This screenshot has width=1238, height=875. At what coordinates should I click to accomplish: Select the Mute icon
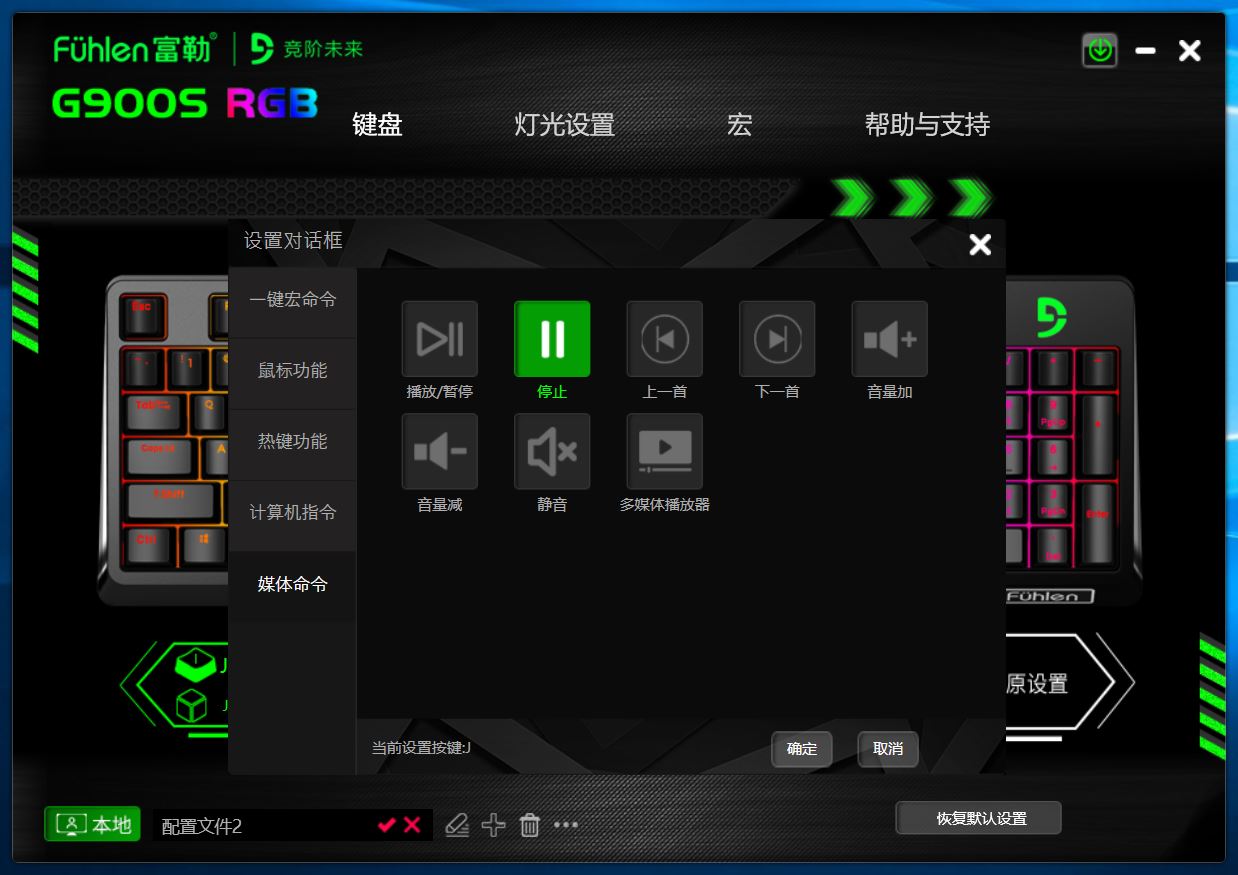pyautogui.click(x=552, y=451)
